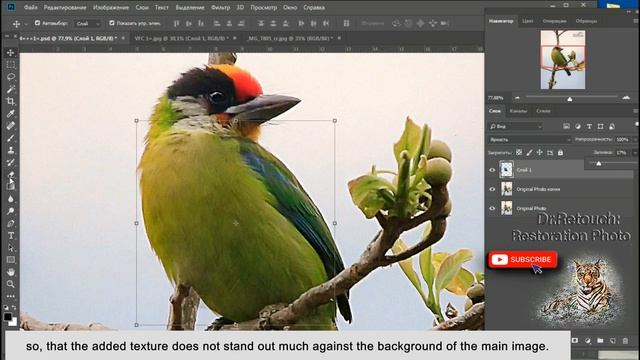640x360 pixels.
Task: Open the Фильтр menu
Action: point(220,7)
